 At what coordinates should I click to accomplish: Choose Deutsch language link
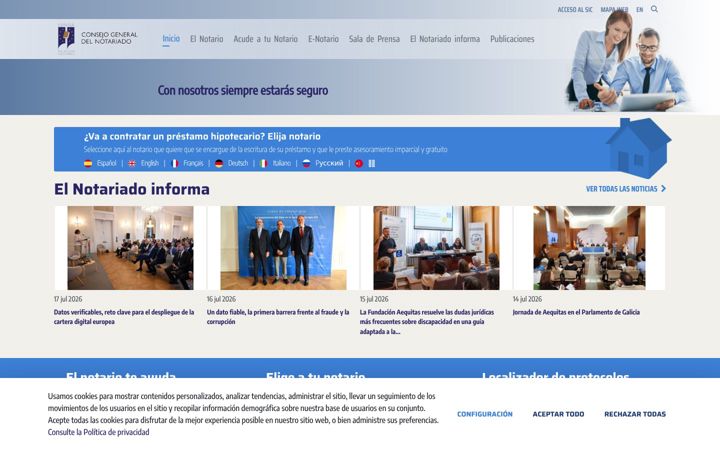[x=238, y=163]
